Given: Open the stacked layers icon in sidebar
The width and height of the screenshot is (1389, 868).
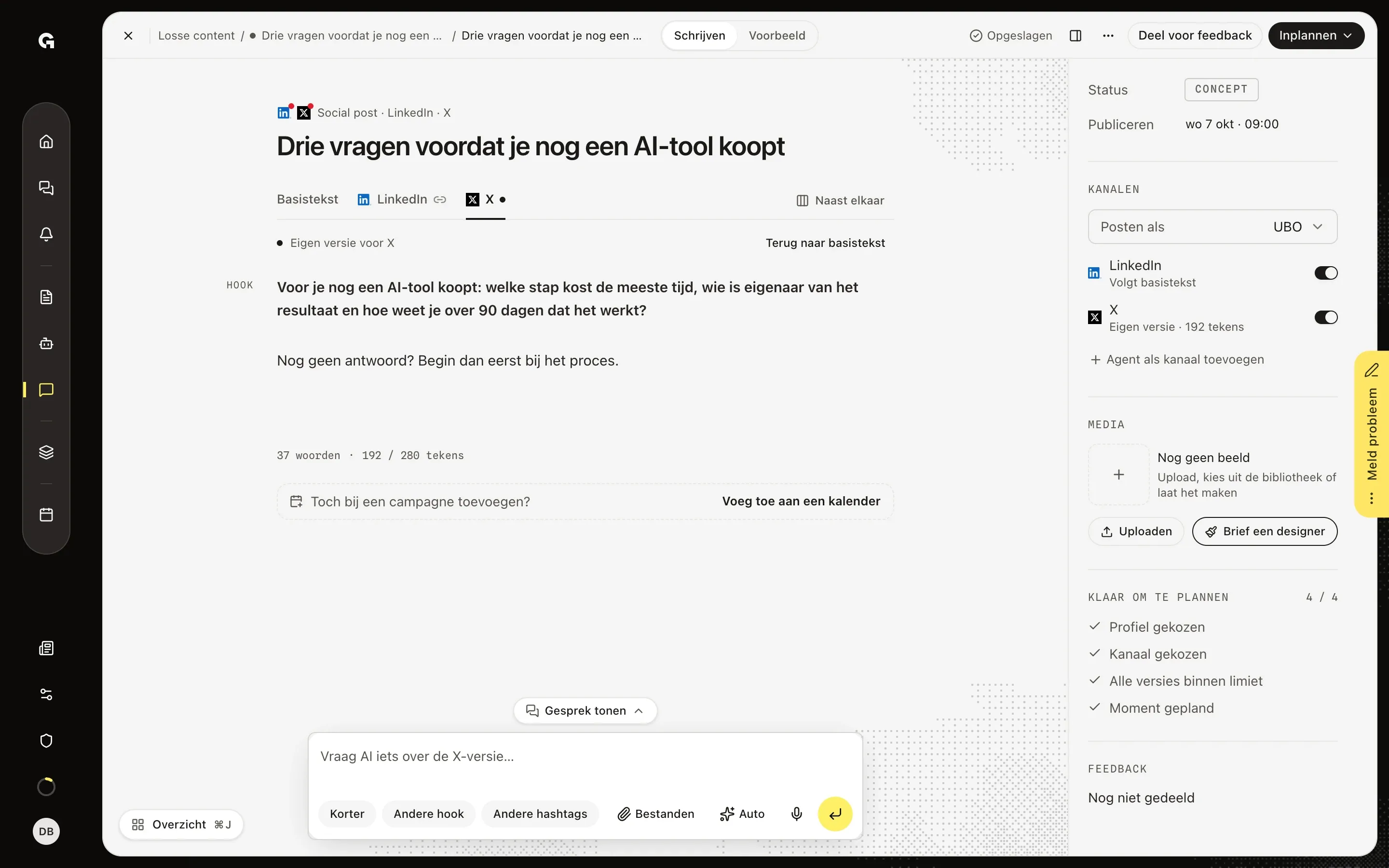Looking at the screenshot, I should coord(46,452).
